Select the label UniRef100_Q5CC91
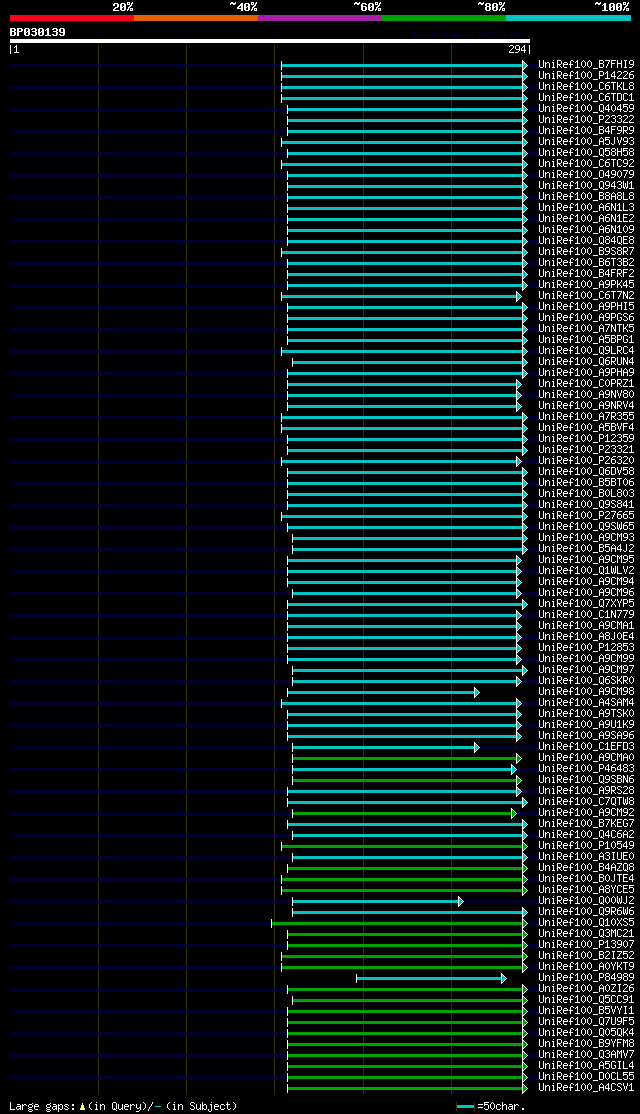This screenshot has height=1114, width=640. (x=586, y=1000)
